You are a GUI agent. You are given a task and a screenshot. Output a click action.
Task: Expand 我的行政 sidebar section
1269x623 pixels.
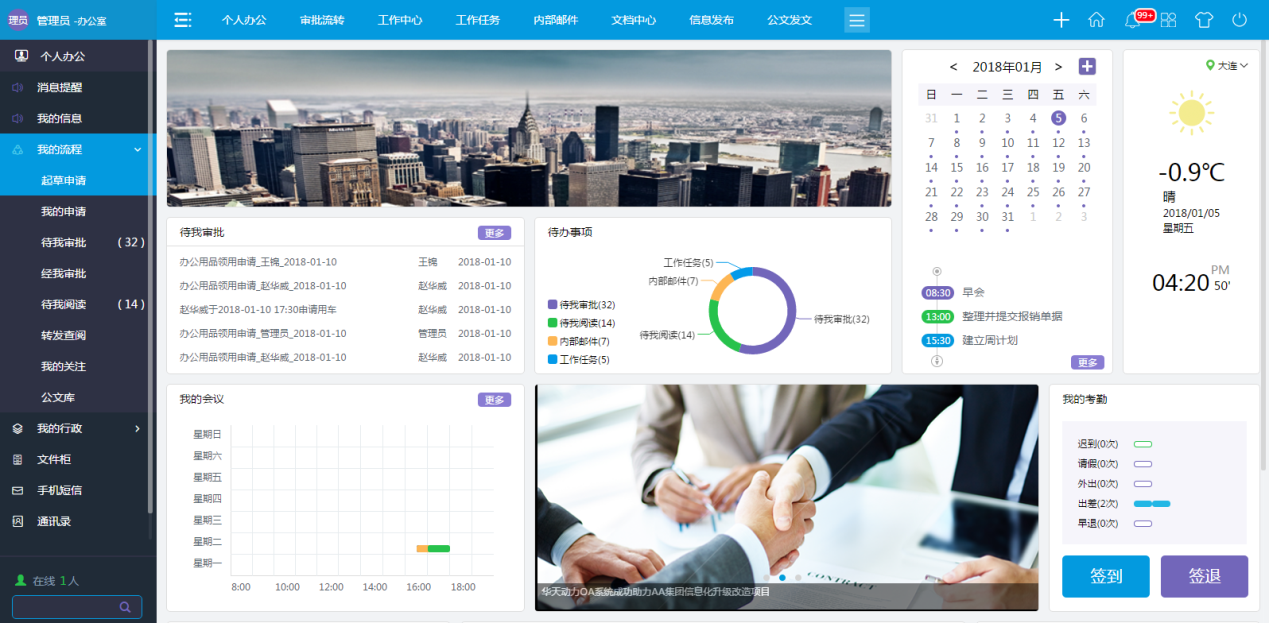click(137, 428)
